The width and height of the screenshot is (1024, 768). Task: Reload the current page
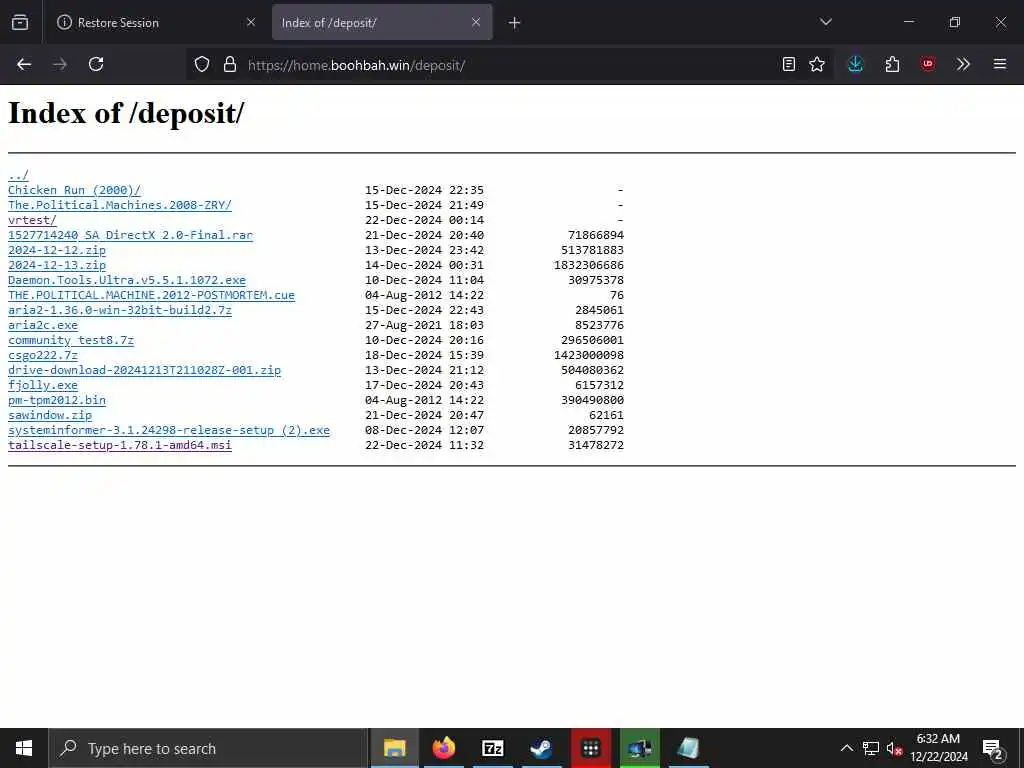click(96, 64)
